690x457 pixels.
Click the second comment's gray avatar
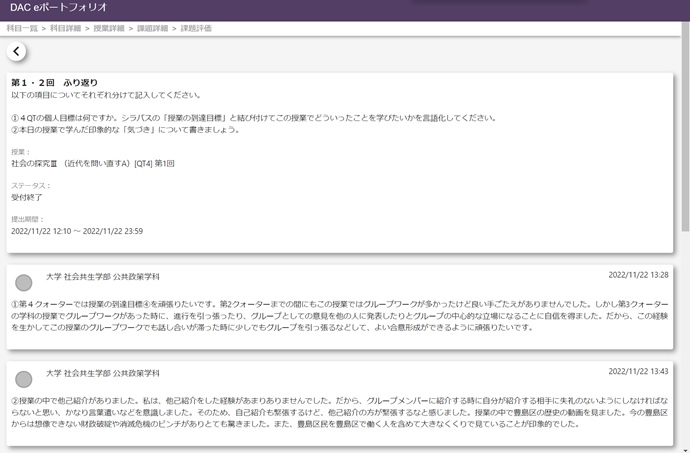pos(24,380)
